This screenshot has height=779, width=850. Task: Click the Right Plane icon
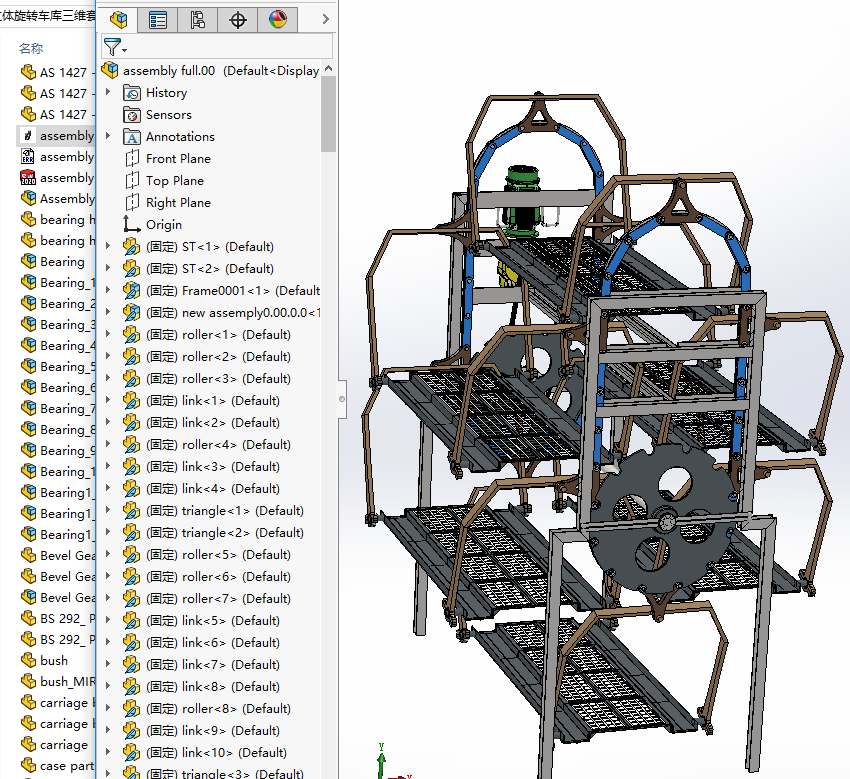pos(132,203)
